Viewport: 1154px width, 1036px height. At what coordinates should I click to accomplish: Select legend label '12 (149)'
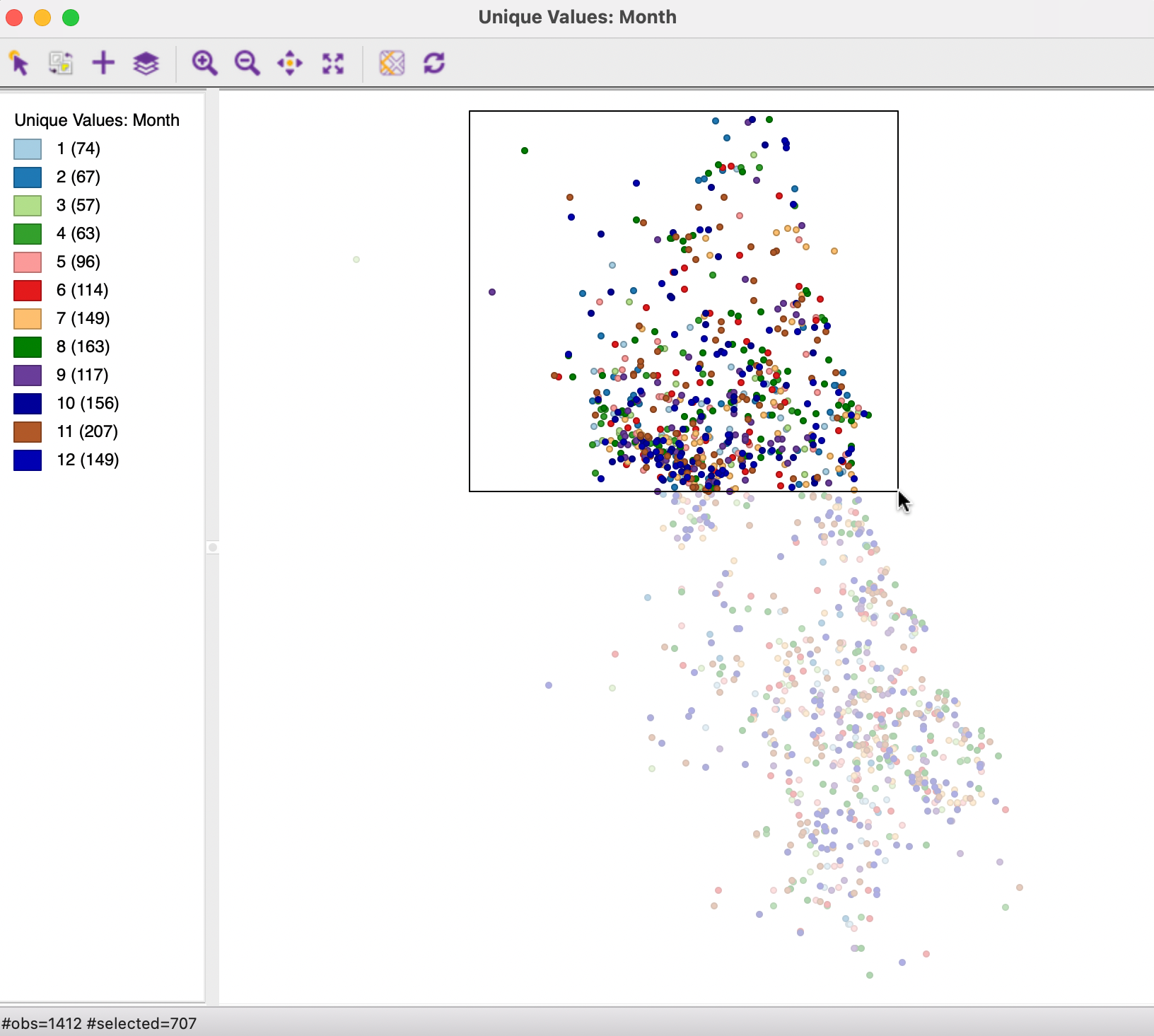88,460
